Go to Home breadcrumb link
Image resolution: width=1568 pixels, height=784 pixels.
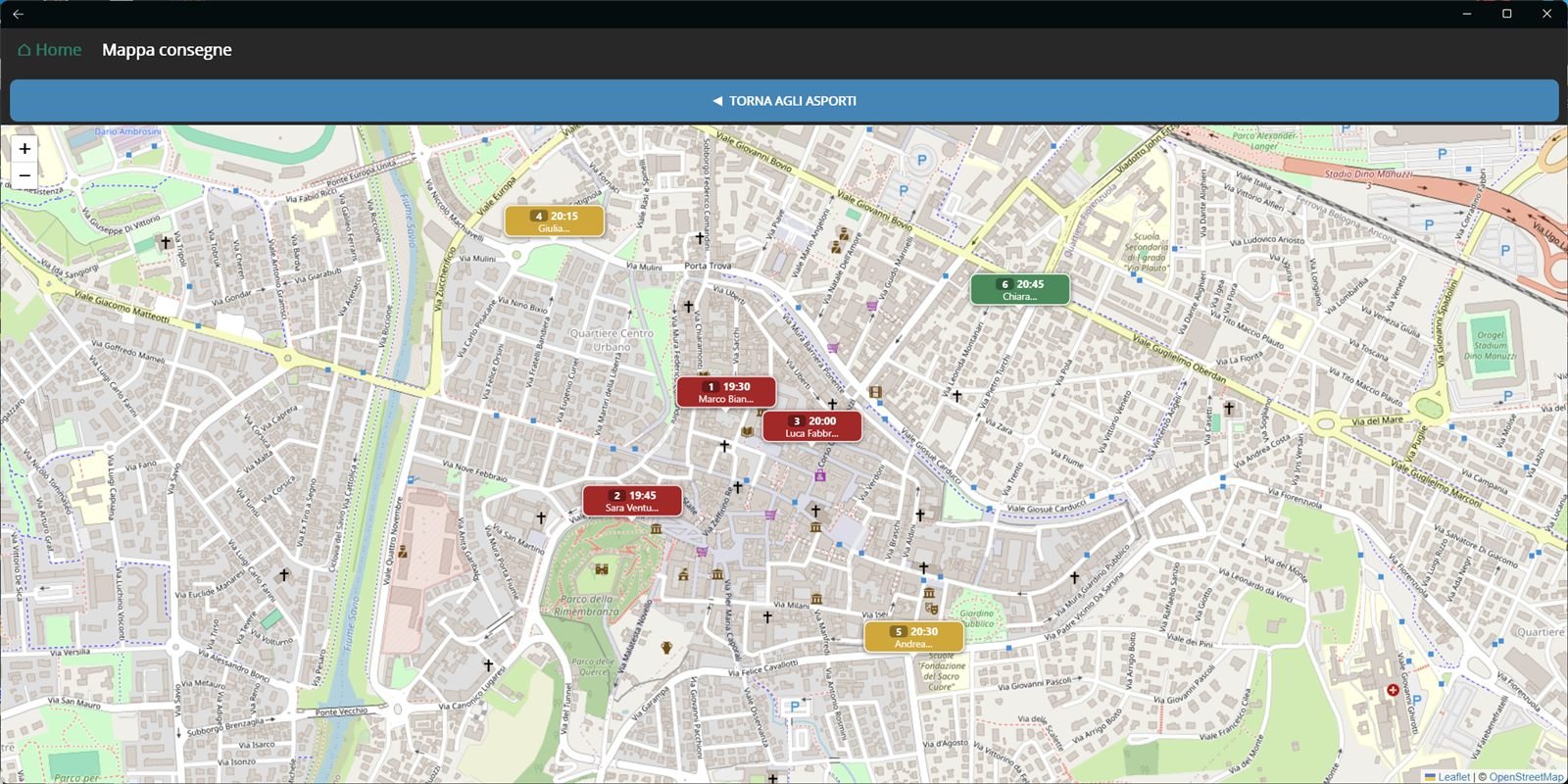pos(50,50)
